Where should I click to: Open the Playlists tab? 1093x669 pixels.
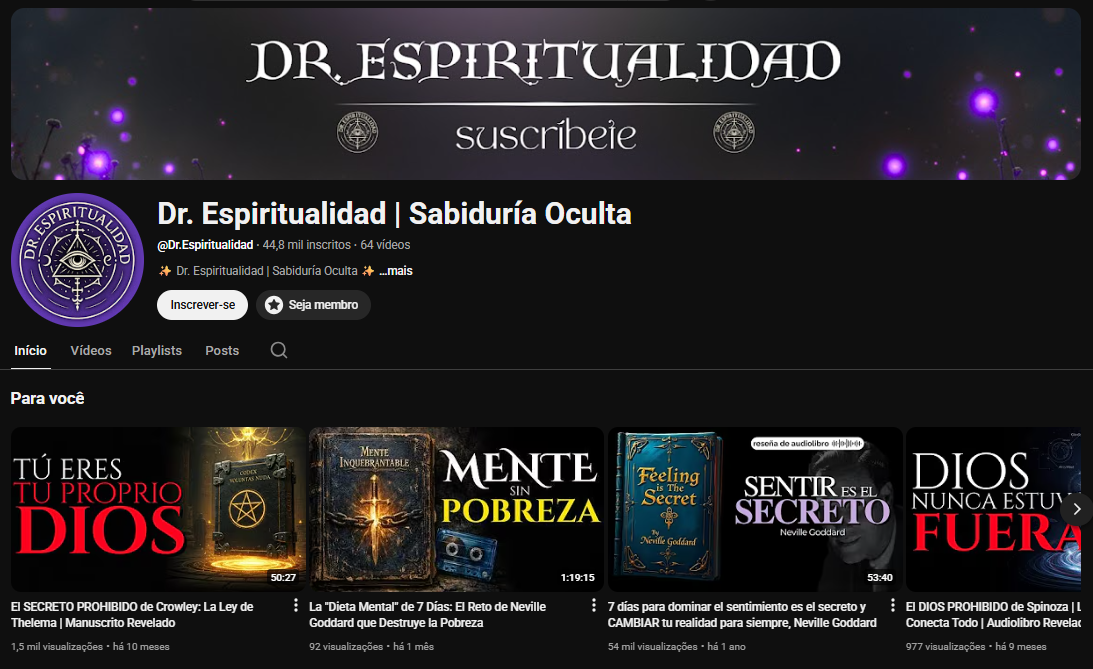(157, 351)
